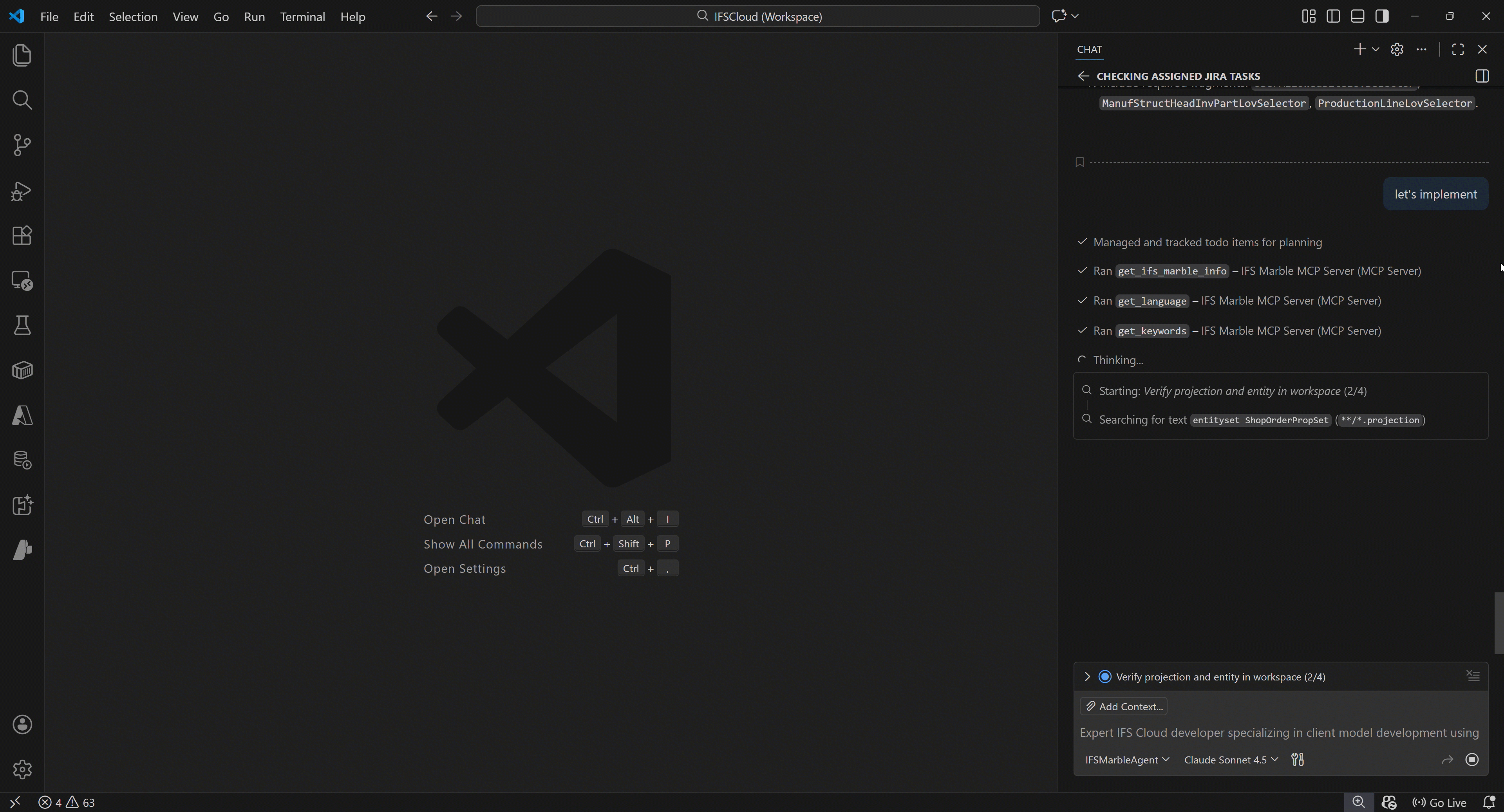The height and width of the screenshot is (812, 1504).
Task: Expand the todo list Verify projection item
Action: click(x=1086, y=677)
